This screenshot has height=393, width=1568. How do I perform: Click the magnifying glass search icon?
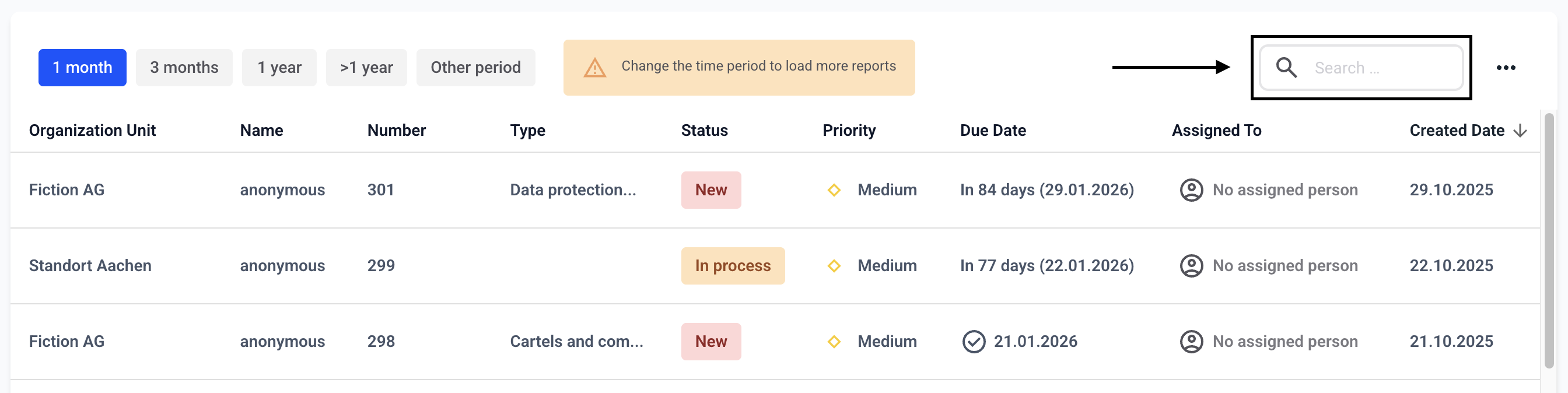[x=1286, y=68]
